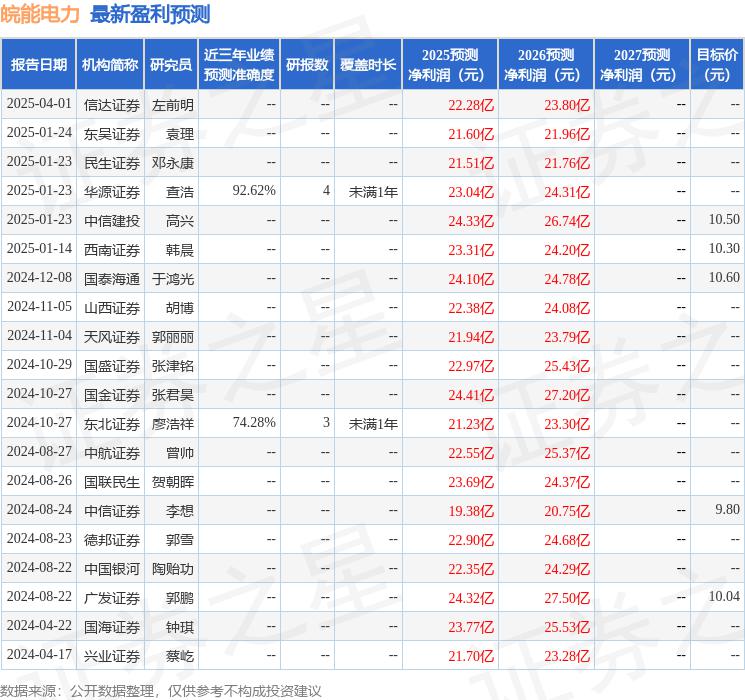Viewport: 745px width, 700px height.
Task: Click the 92.62% accuracy value
Action: 254,191
